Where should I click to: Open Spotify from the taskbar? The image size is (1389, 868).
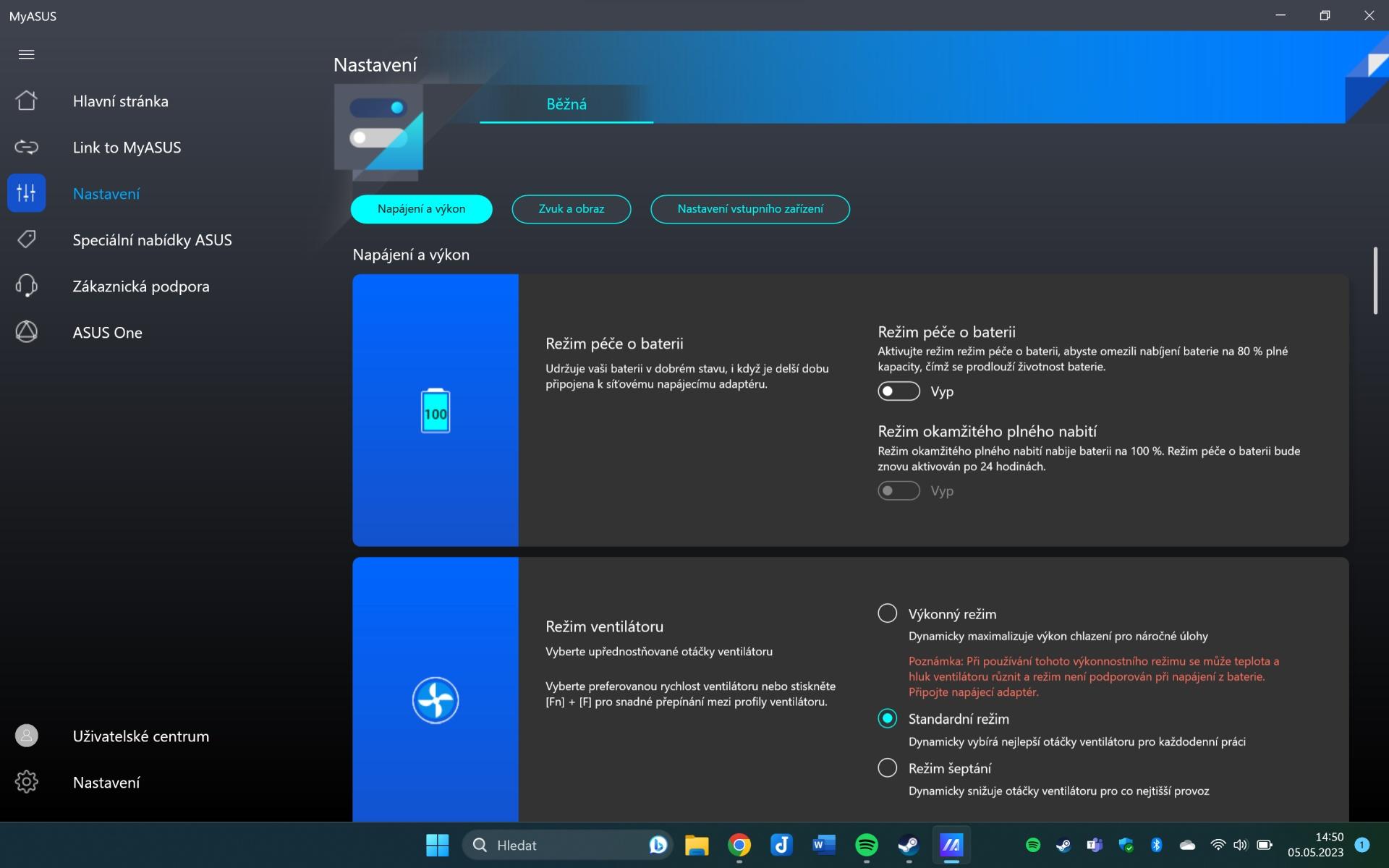867,845
